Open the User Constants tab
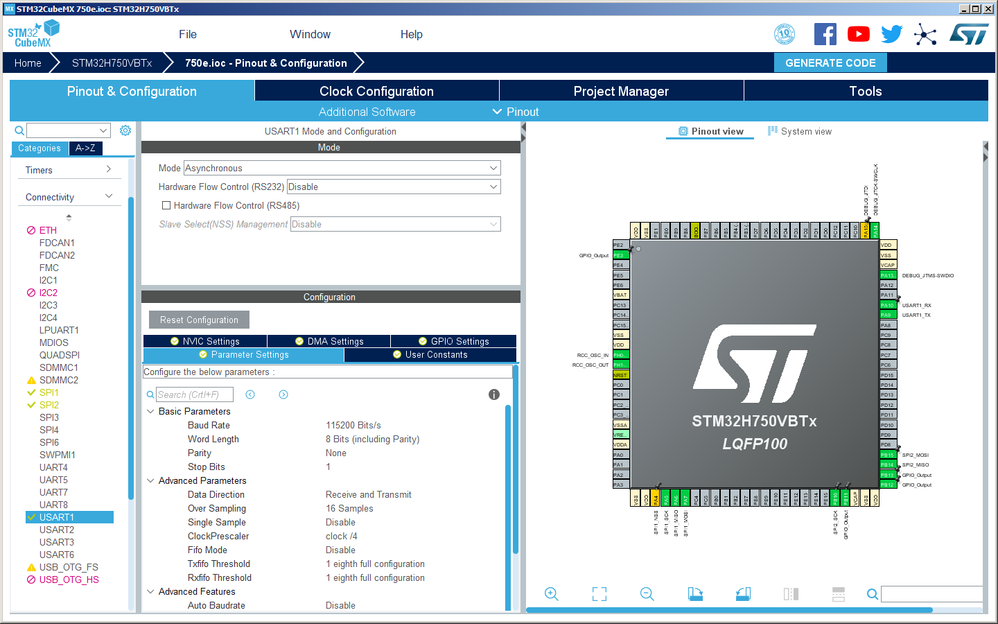 [x=430, y=355]
